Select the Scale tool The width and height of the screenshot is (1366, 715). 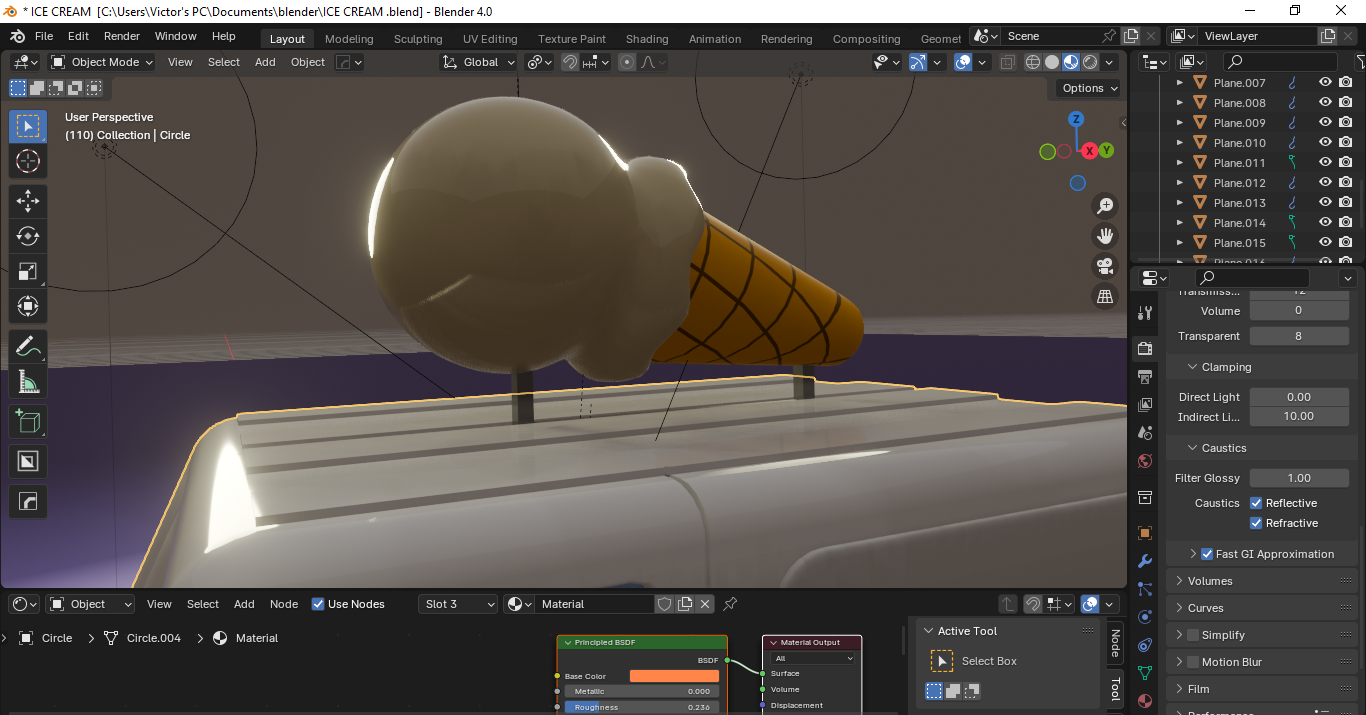tap(28, 271)
